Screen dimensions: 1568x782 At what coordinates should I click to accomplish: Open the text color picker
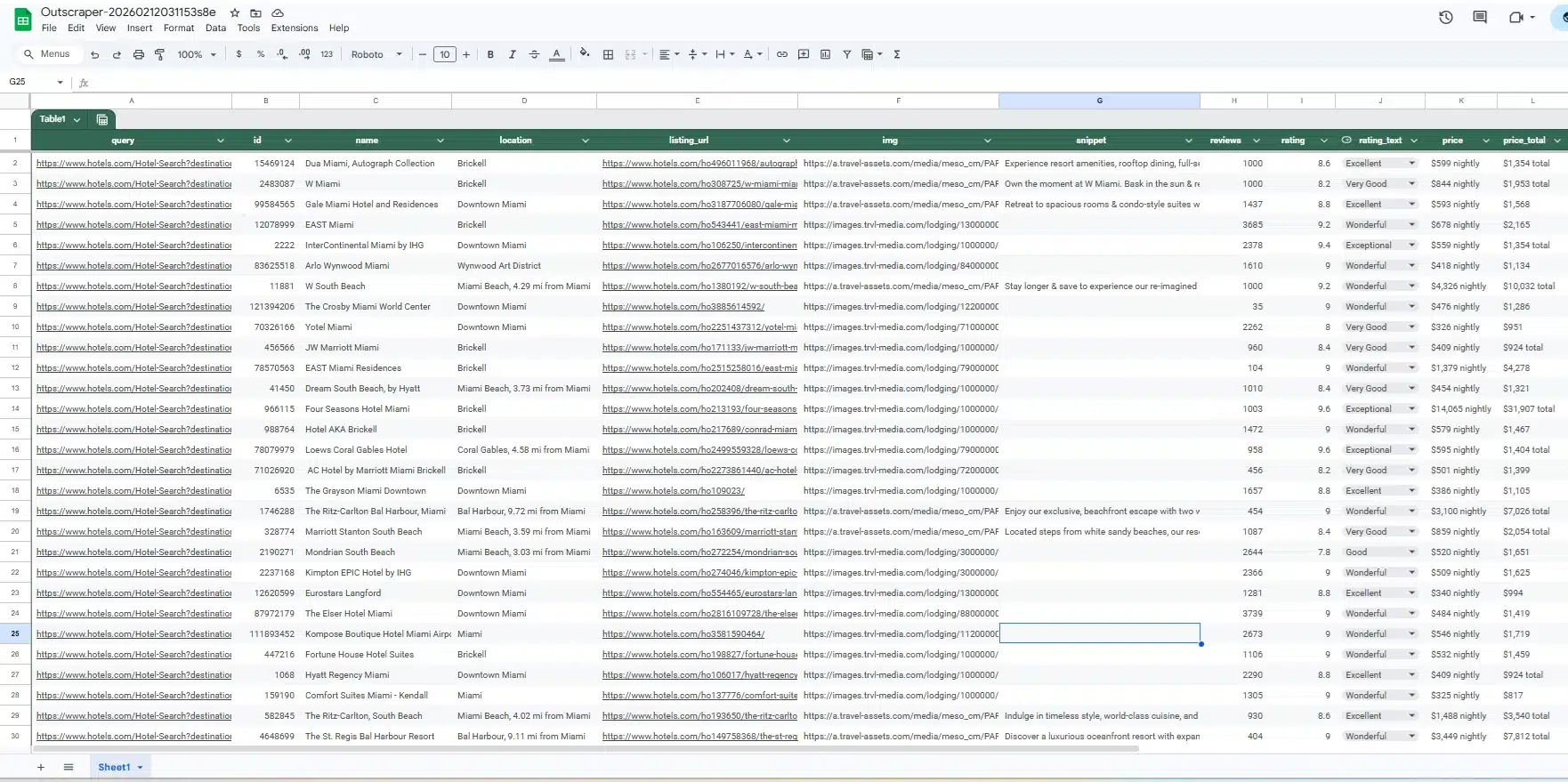coord(556,54)
